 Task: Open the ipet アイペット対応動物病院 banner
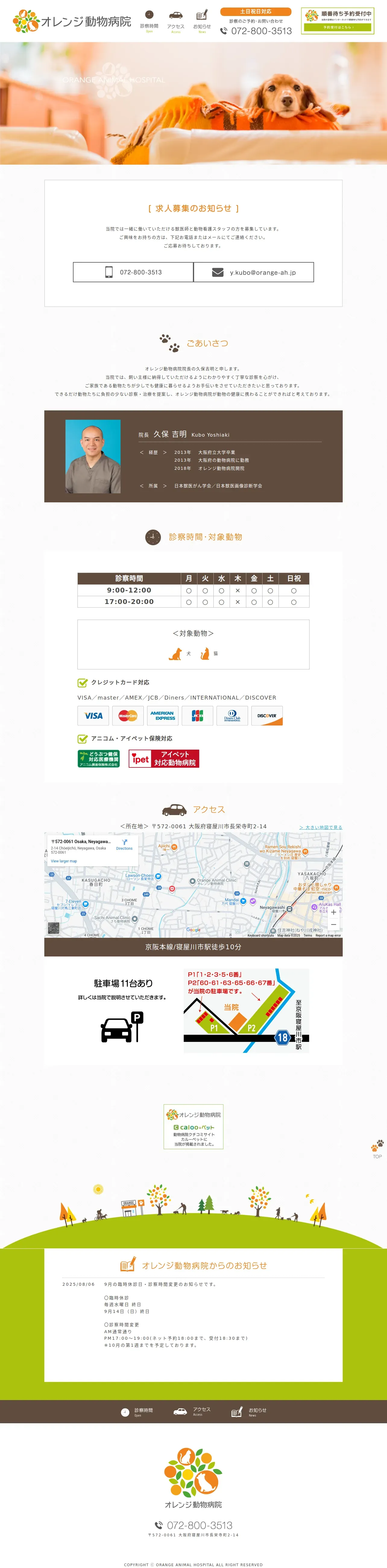pyautogui.click(x=164, y=758)
